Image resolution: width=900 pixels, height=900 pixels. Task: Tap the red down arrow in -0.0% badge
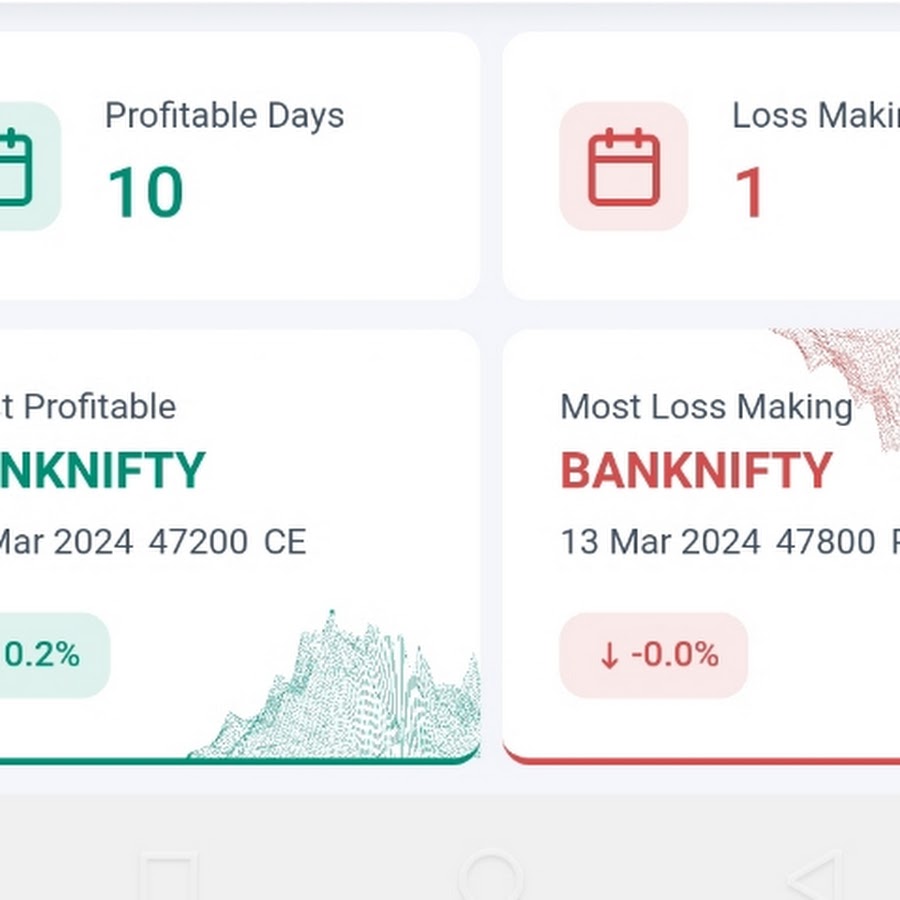point(610,655)
